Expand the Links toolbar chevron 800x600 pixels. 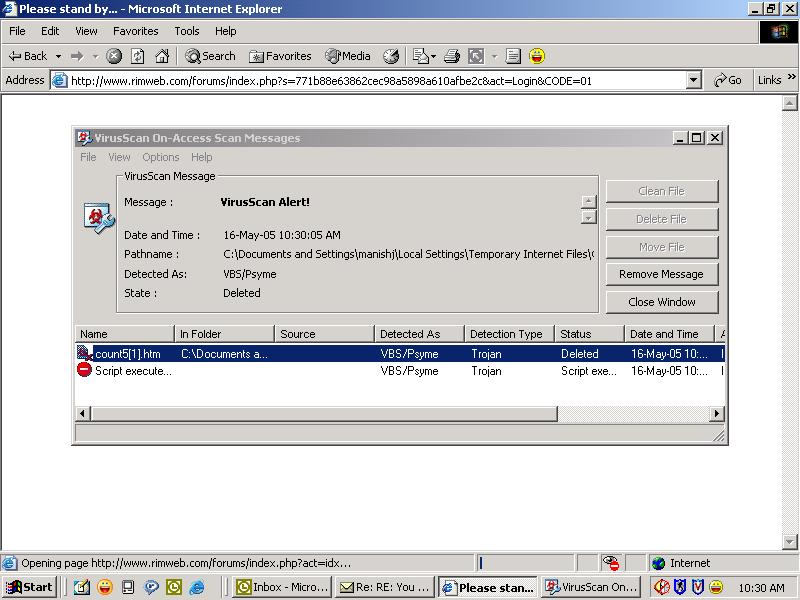pos(792,77)
